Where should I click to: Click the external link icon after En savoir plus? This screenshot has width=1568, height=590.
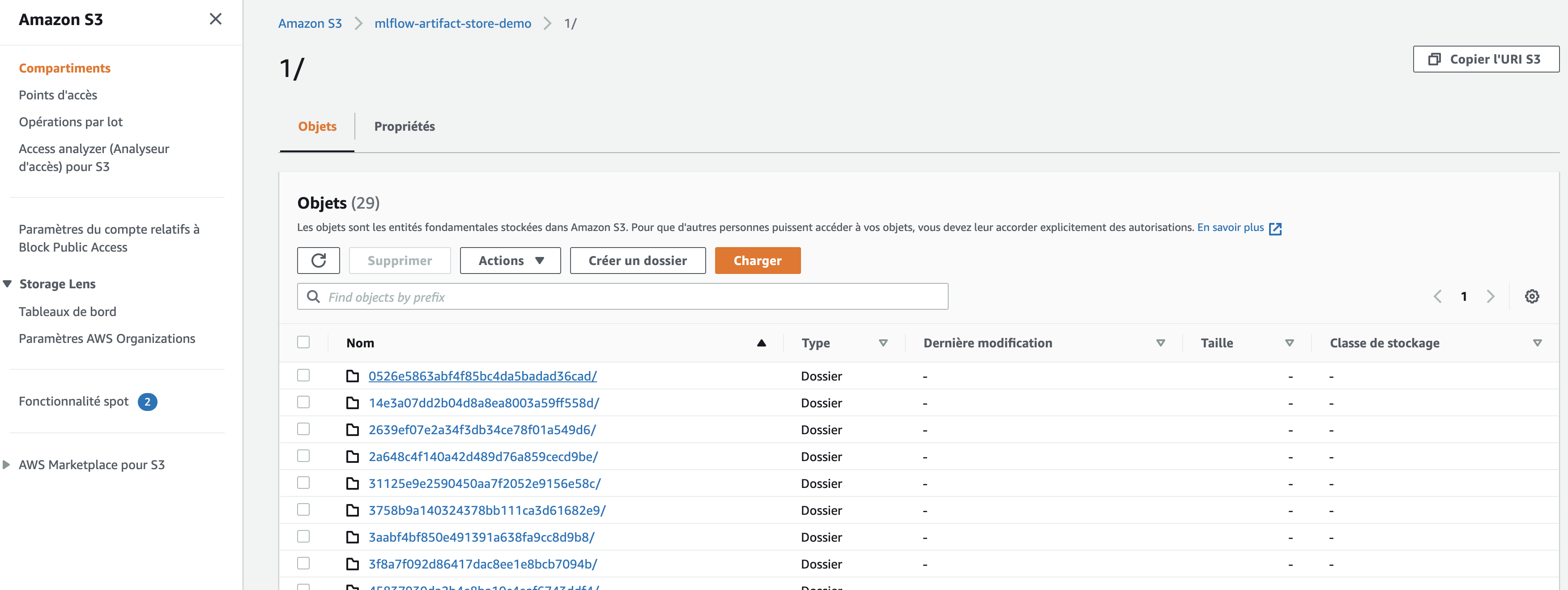(1275, 228)
